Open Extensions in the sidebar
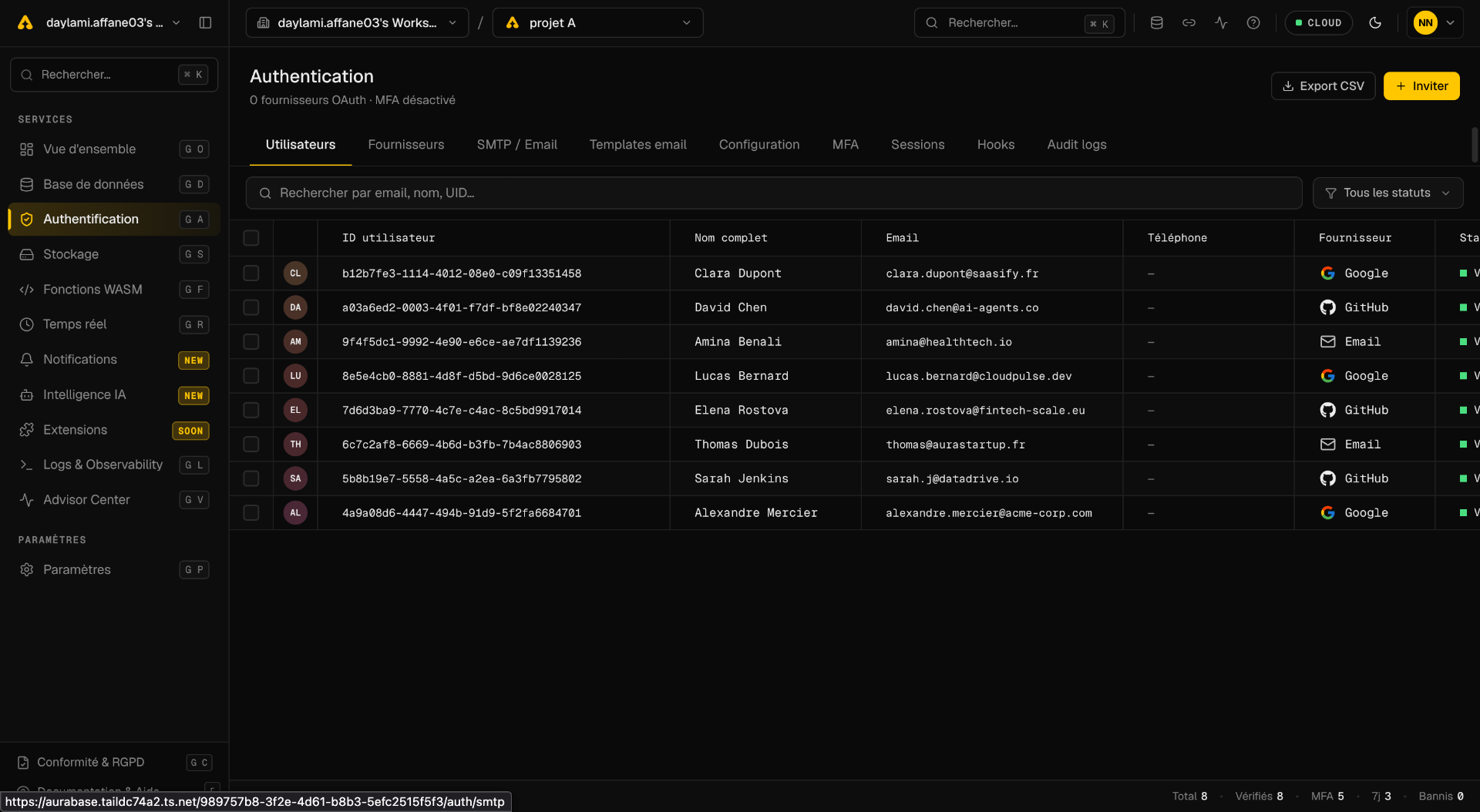The width and height of the screenshot is (1480, 812). click(x=114, y=430)
